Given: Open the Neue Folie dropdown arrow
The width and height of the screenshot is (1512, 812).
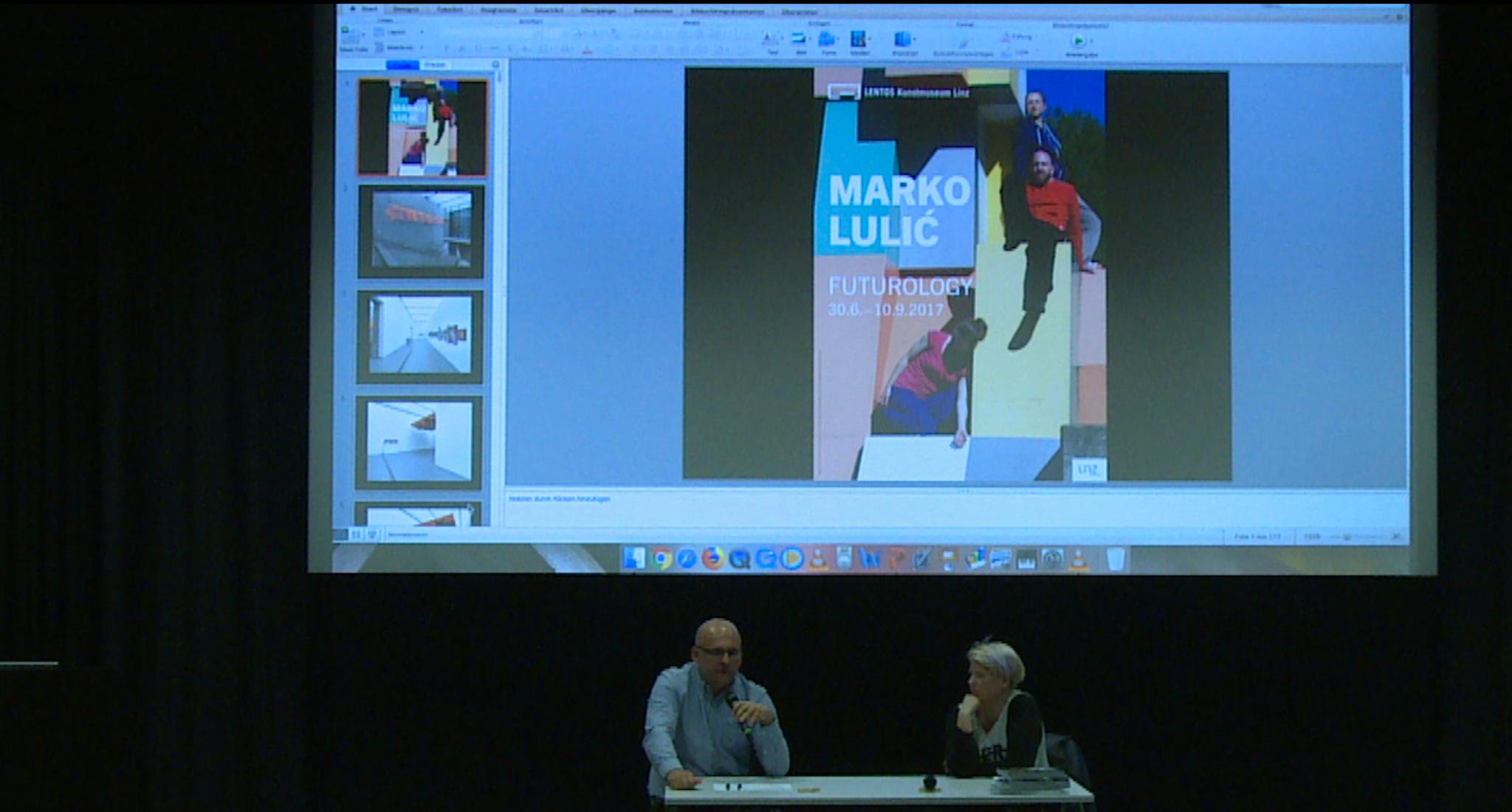Looking at the screenshot, I should pos(364,35).
